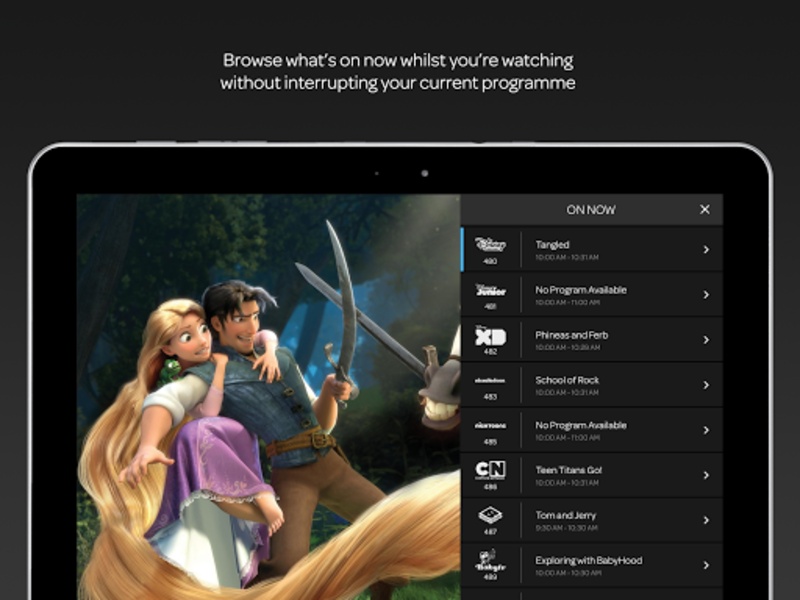Click the Tangled programme title
The height and width of the screenshot is (600, 800).
tap(552, 245)
